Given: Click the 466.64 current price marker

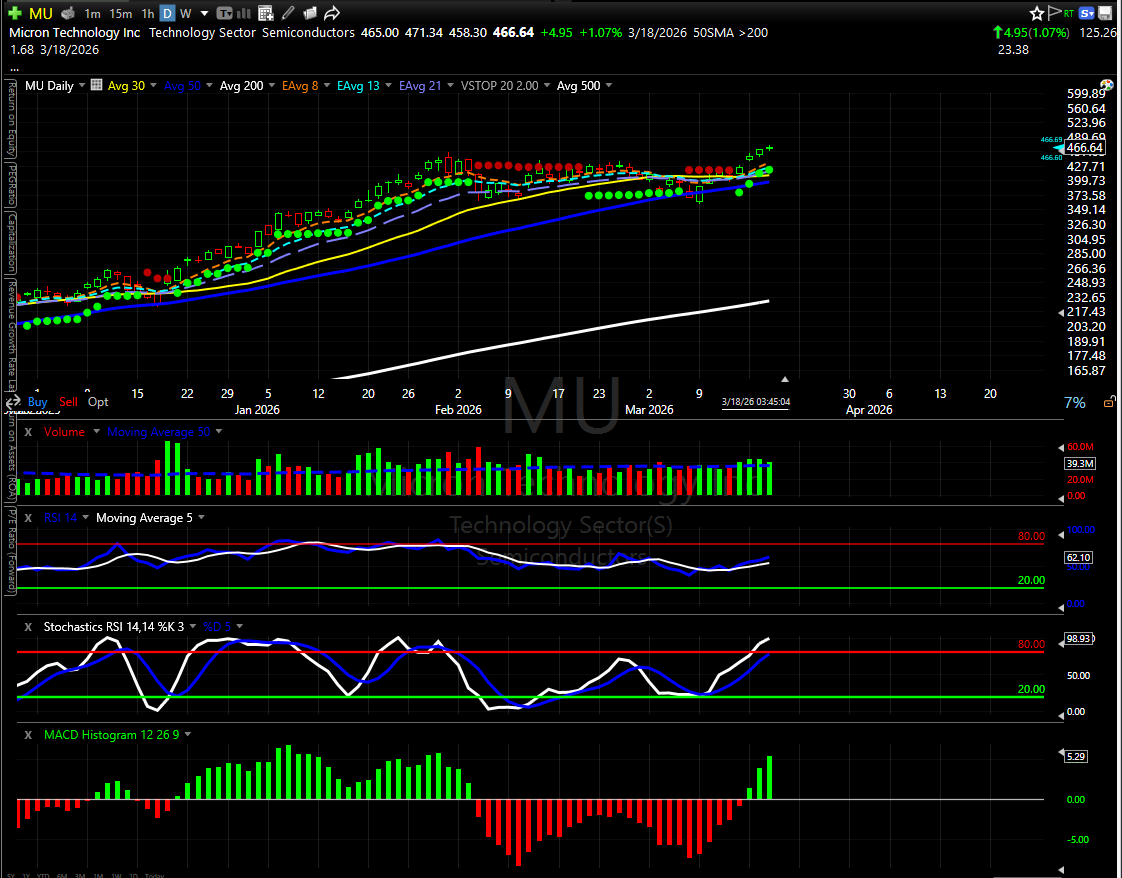Looking at the screenshot, I should point(1084,148).
